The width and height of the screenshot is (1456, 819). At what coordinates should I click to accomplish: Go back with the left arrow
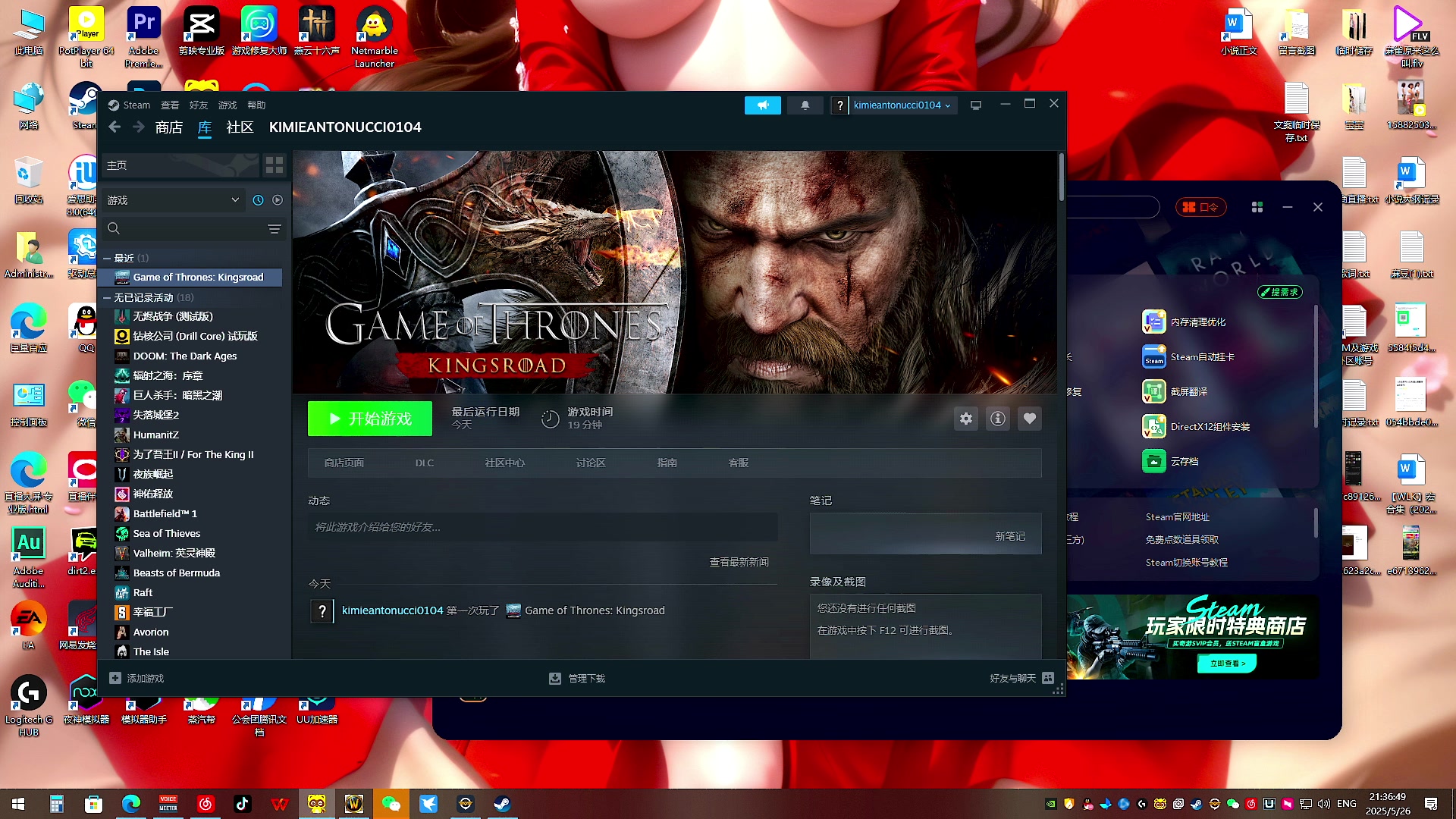coord(115,127)
